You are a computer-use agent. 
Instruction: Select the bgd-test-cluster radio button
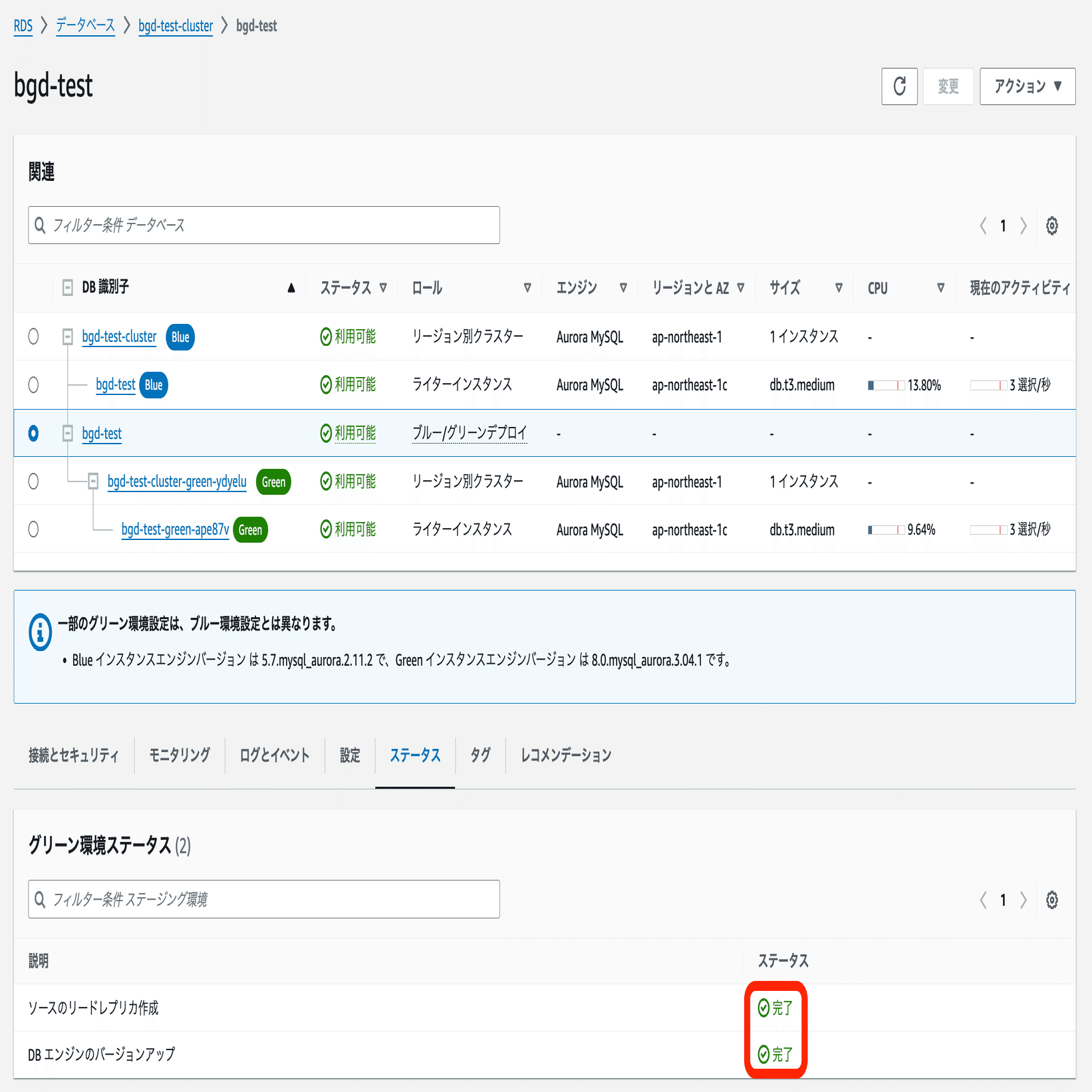[34, 337]
